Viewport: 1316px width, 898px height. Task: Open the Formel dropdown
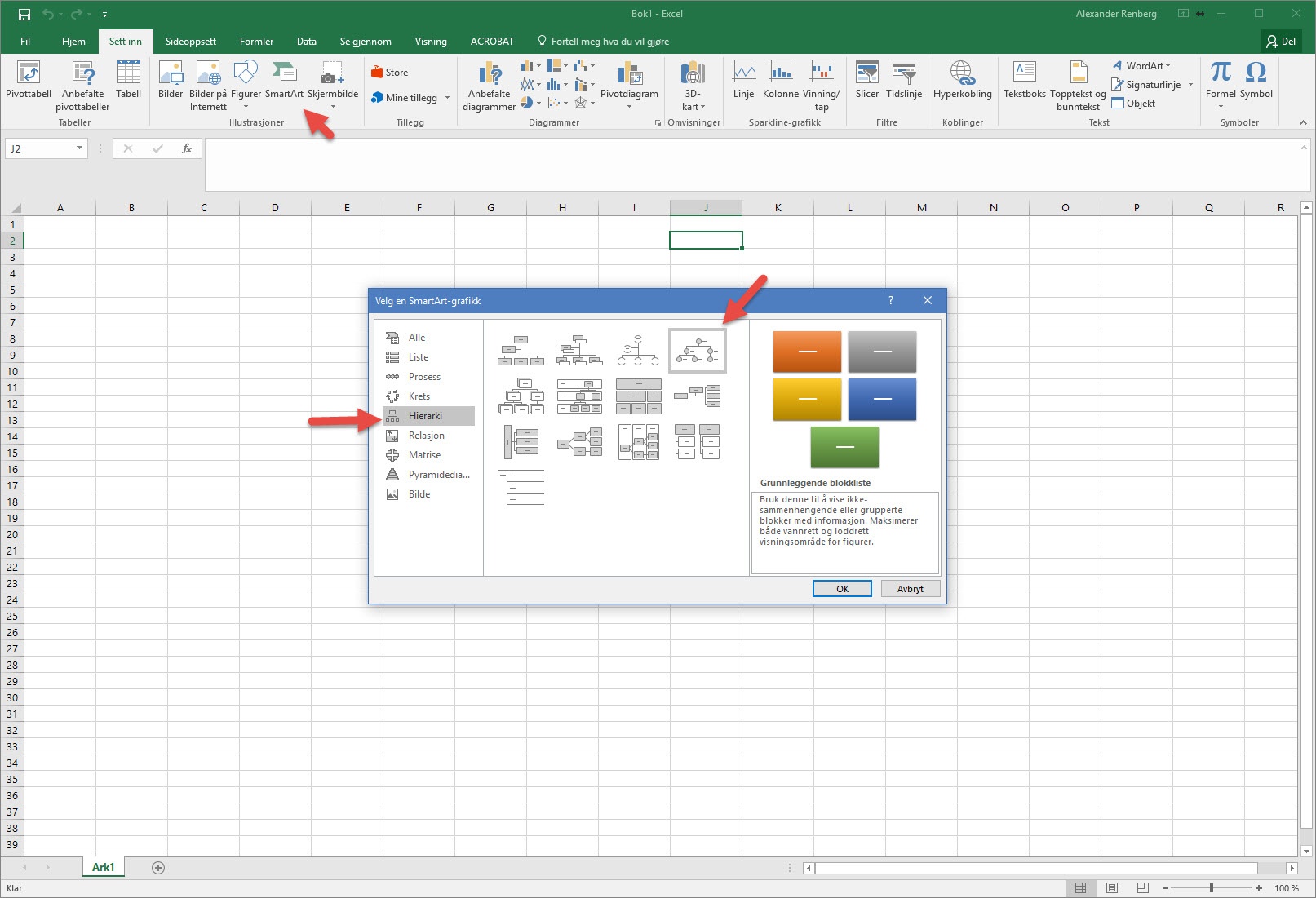pos(1221,106)
